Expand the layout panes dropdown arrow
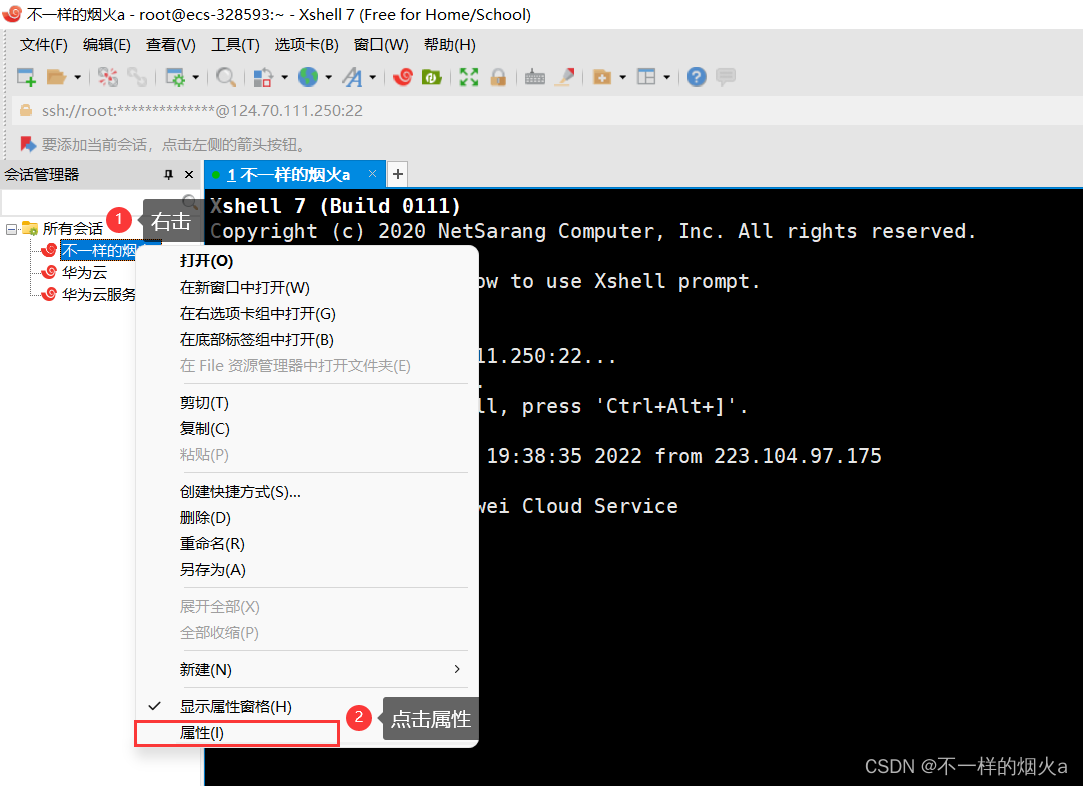 pyautogui.click(x=667, y=77)
